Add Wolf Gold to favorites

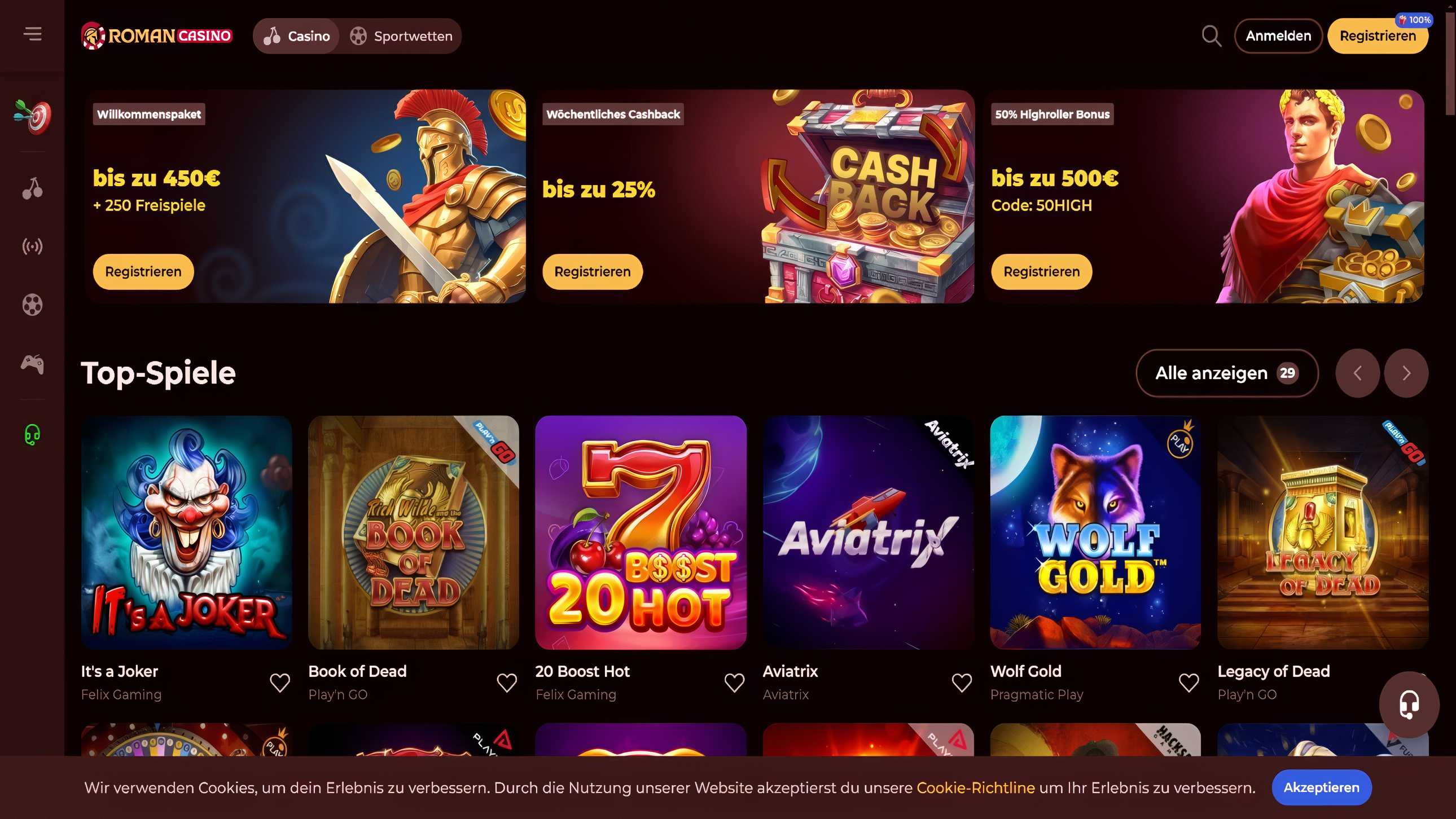click(x=1189, y=683)
